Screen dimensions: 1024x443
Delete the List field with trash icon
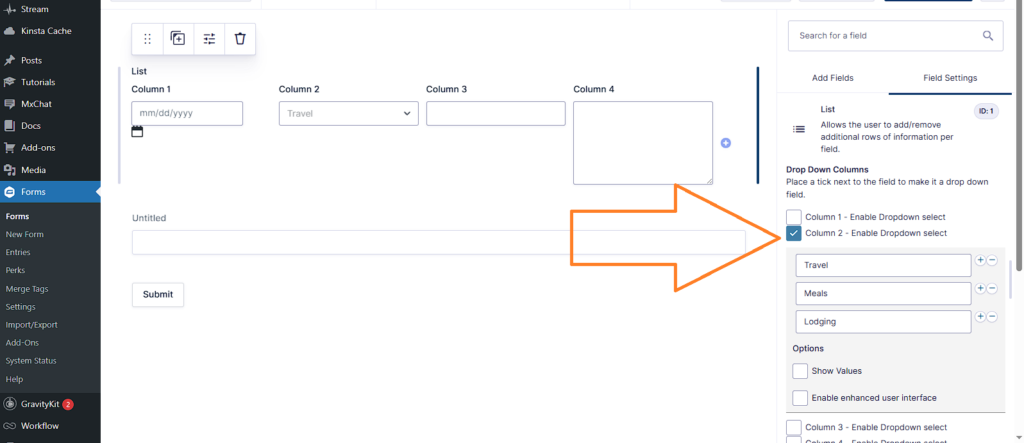[240, 39]
